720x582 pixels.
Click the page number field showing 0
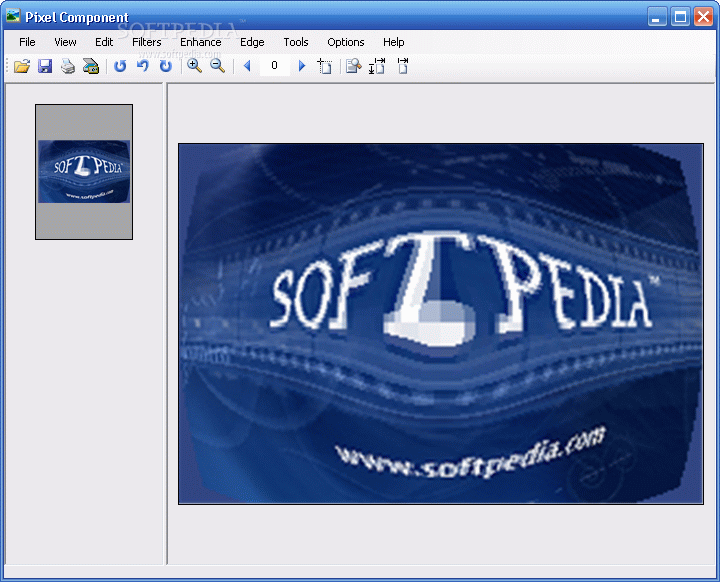[x=274, y=66]
